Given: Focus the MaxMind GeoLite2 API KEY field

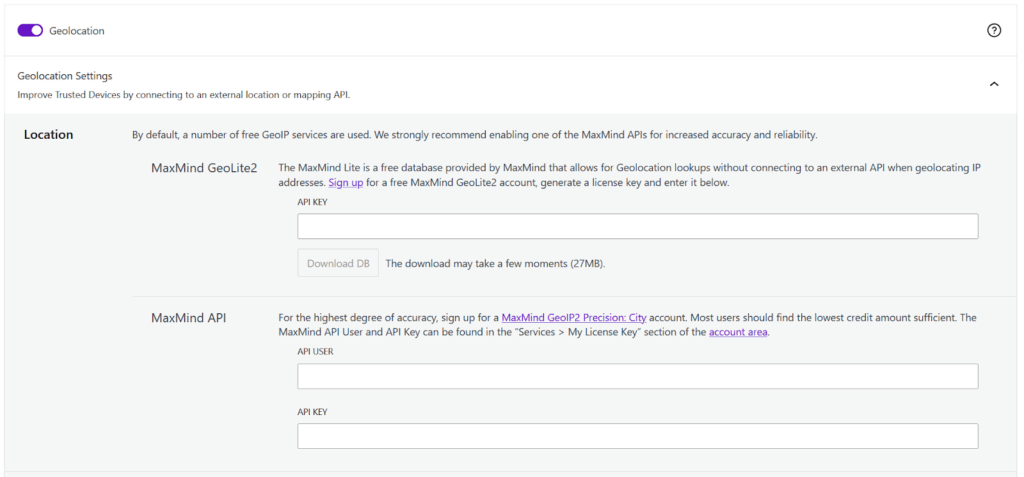Looking at the screenshot, I should 637,227.
